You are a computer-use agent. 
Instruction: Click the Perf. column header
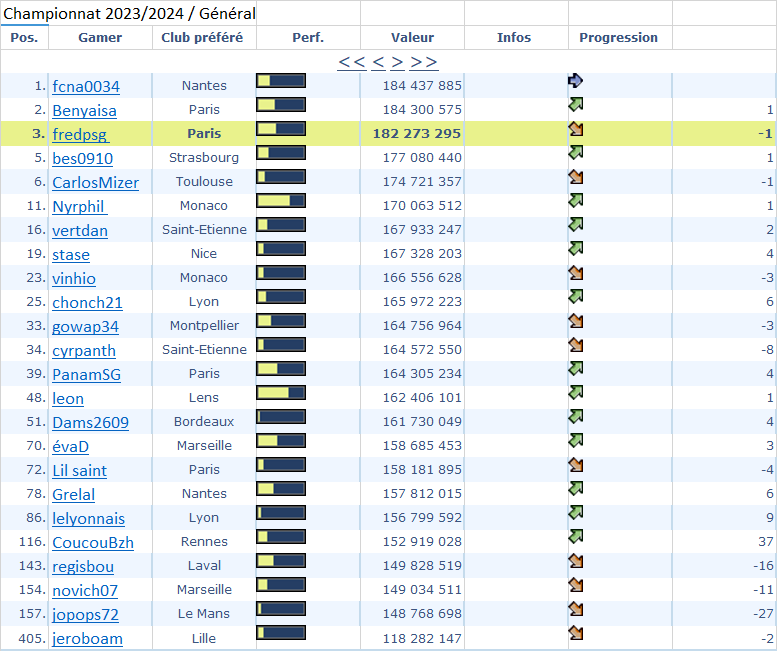308,38
